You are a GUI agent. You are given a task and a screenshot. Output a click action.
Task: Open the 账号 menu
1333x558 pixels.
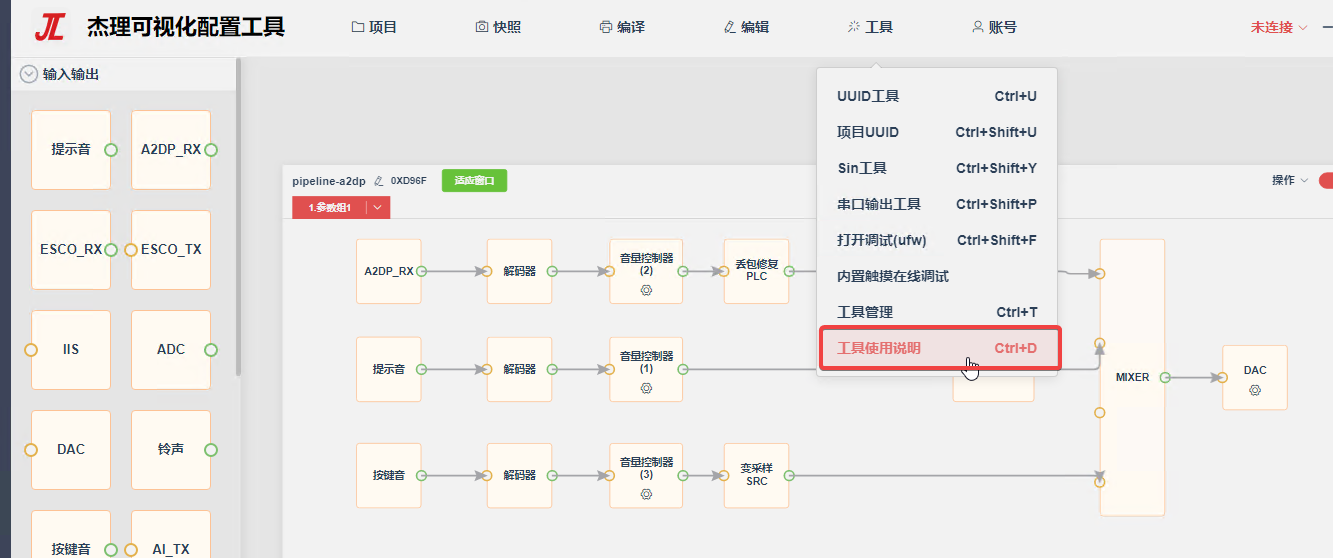pyautogui.click(x=994, y=28)
